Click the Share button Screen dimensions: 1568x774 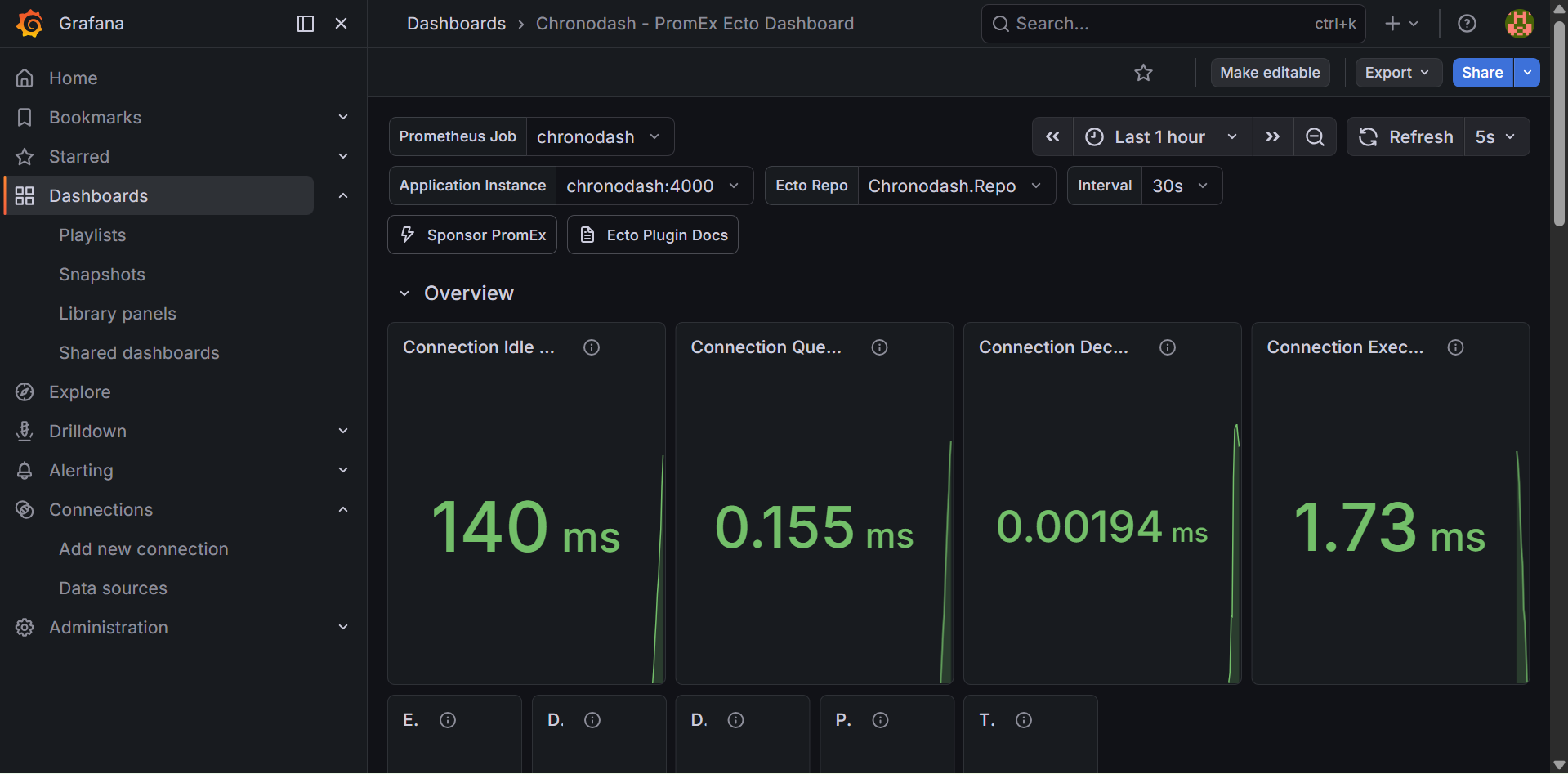(x=1483, y=73)
